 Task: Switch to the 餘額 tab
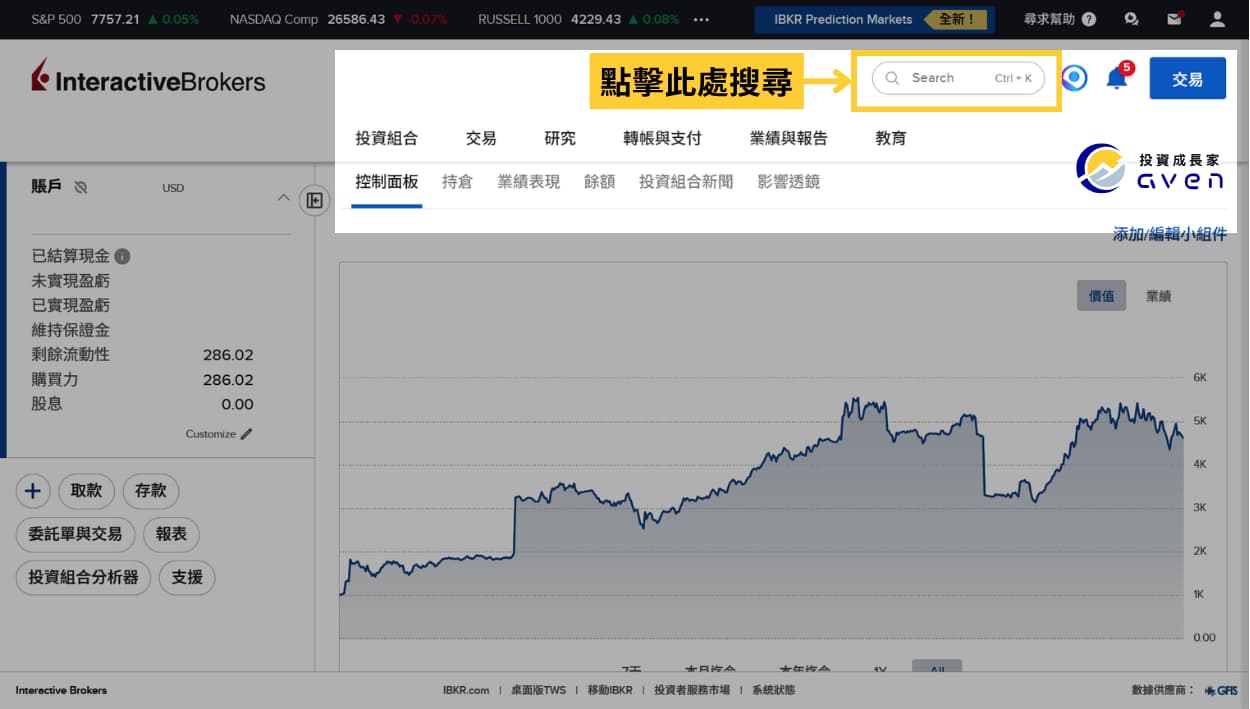pos(600,182)
